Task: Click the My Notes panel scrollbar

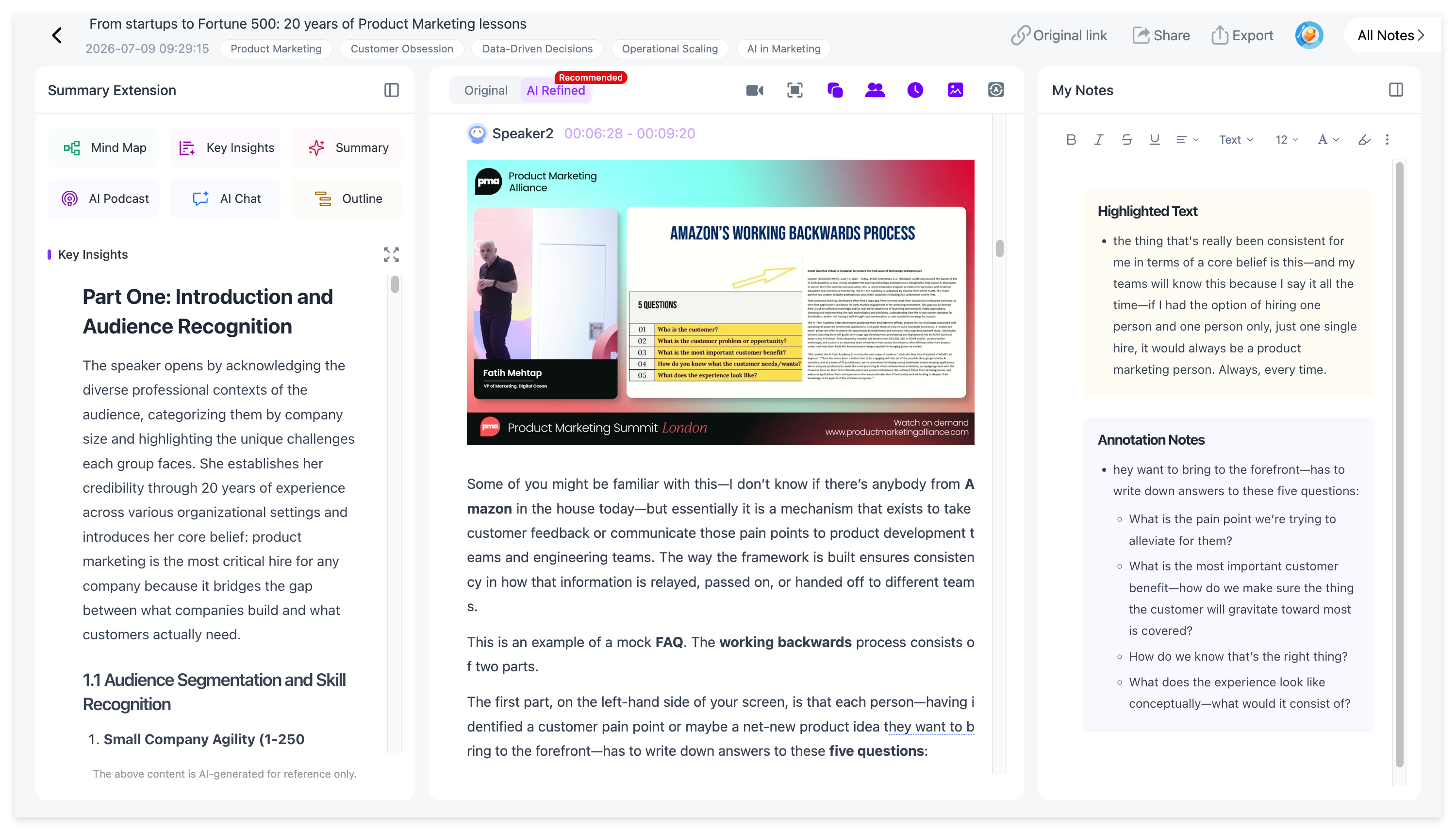Action: click(x=1399, y=464)
